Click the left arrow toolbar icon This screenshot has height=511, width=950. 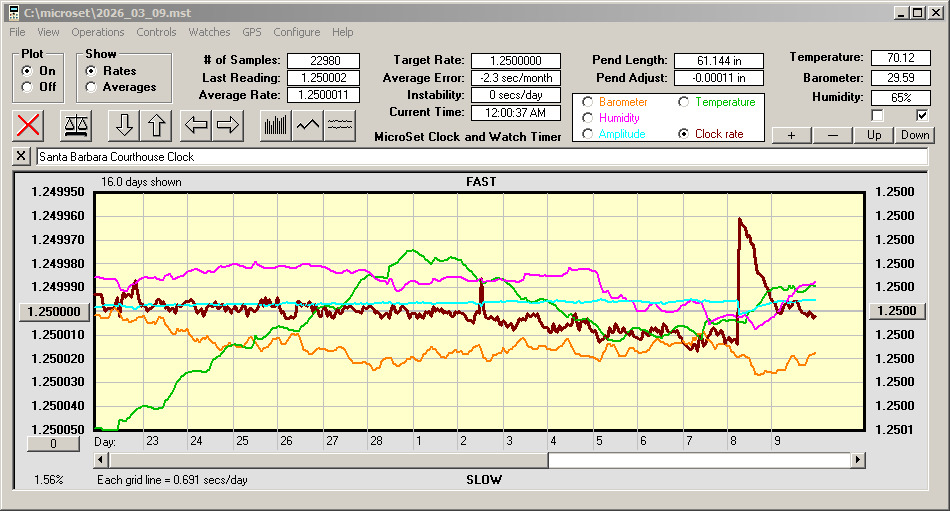tap(196, 125)
